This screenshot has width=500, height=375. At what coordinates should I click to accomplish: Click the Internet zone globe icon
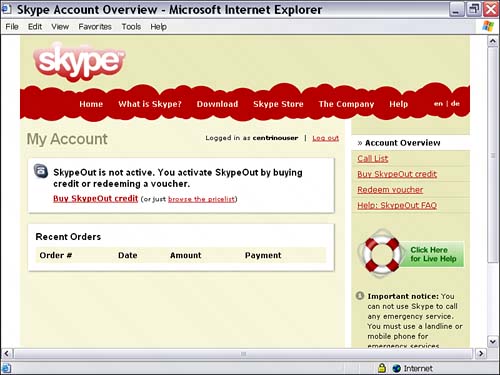[x=396, y=368]
